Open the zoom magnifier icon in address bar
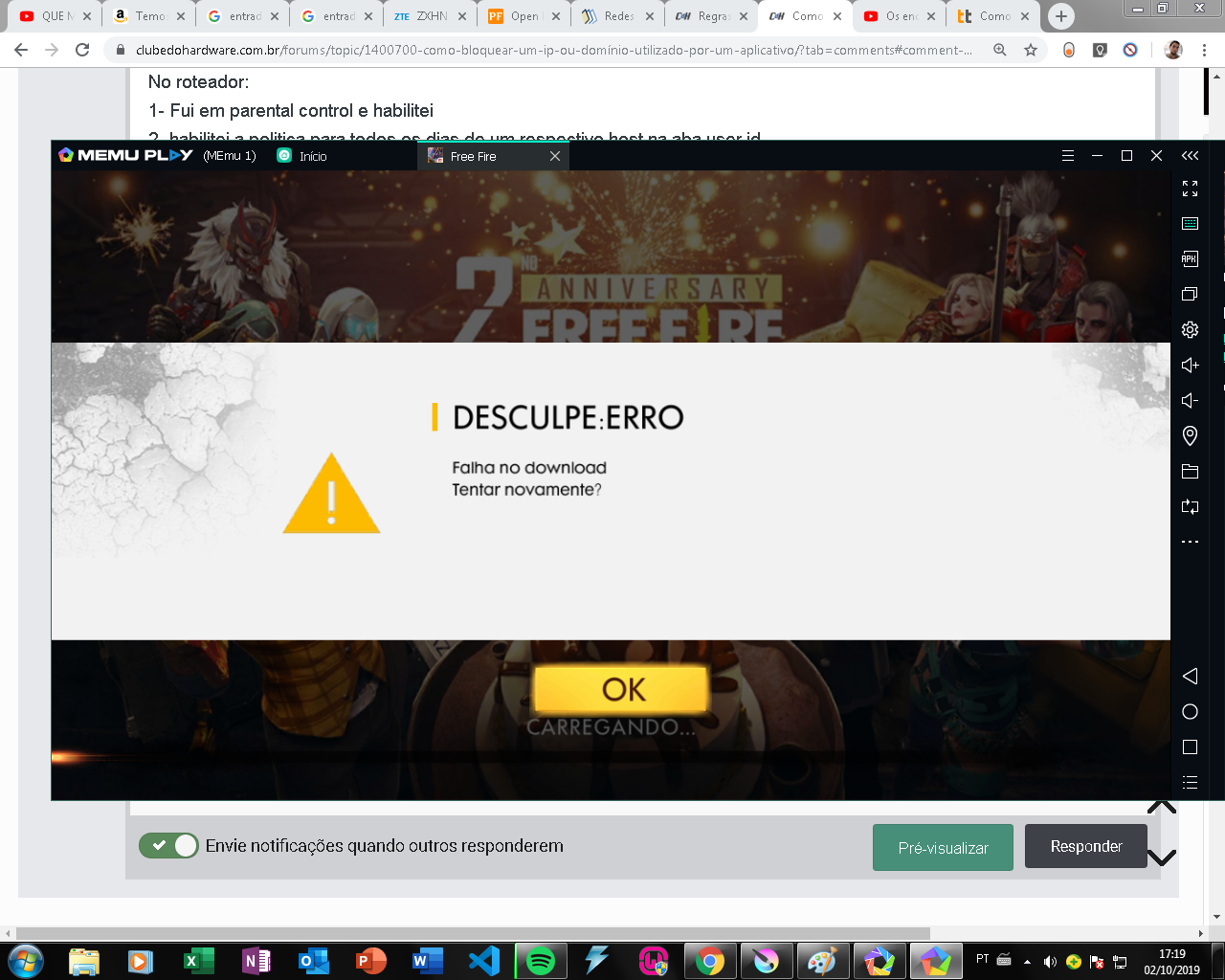The width and height of the screenshot is (1225, 980). 1000,50
